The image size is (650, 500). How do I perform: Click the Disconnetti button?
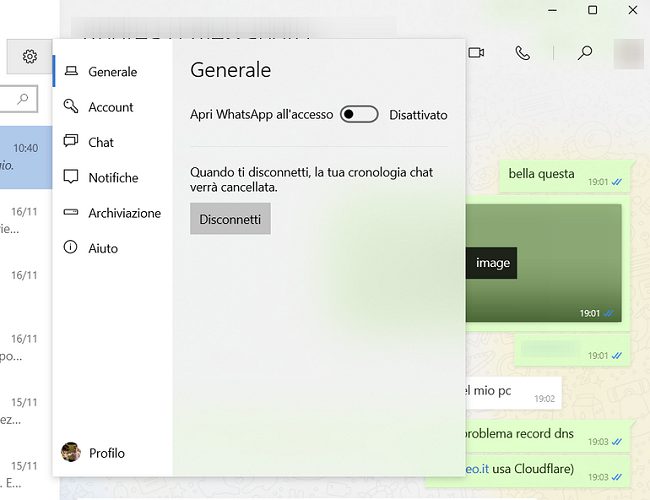pyautogui.click(x=230, y=218)
